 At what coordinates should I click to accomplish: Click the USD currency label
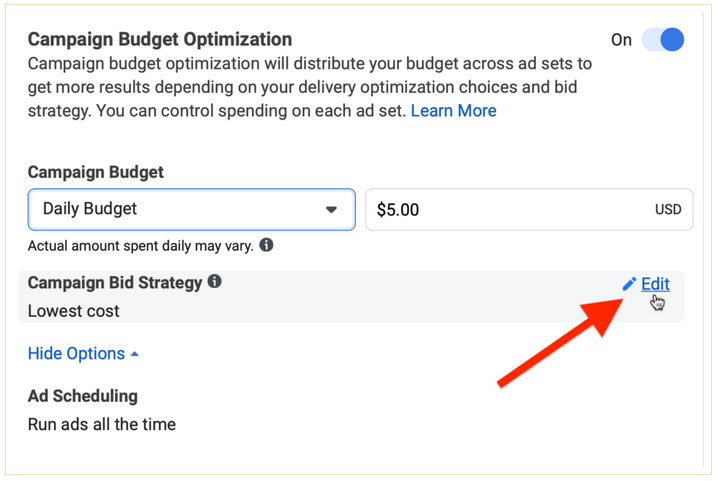point(668,209)
